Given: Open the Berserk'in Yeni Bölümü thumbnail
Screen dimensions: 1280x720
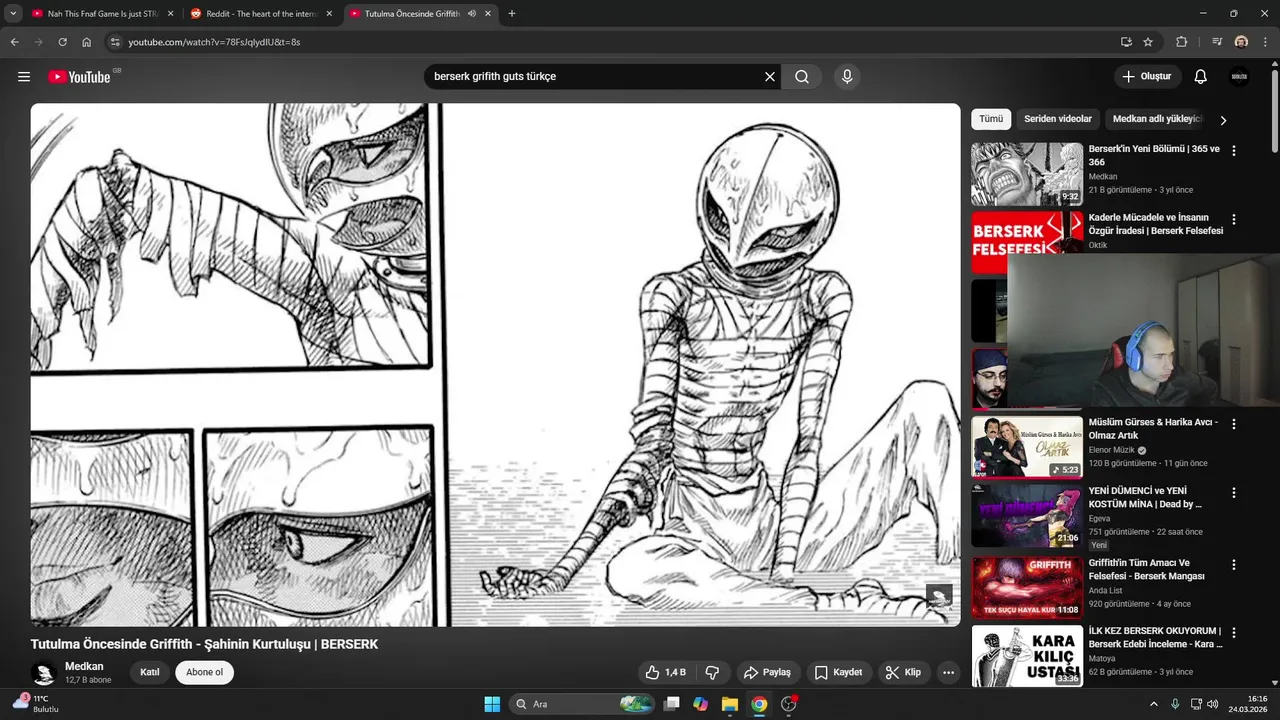Looking at the screenshot, I should pyautogui.click(x=1027, y=174).
